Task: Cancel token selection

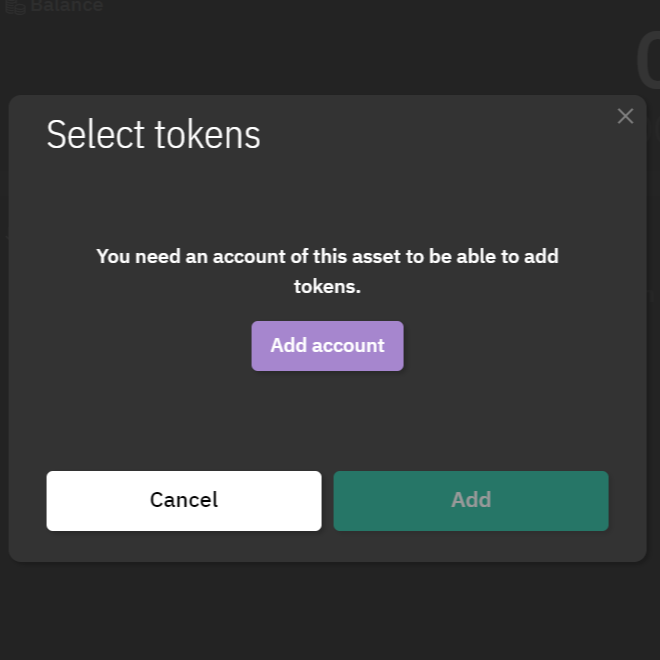Action: click(x=184, y=500)
